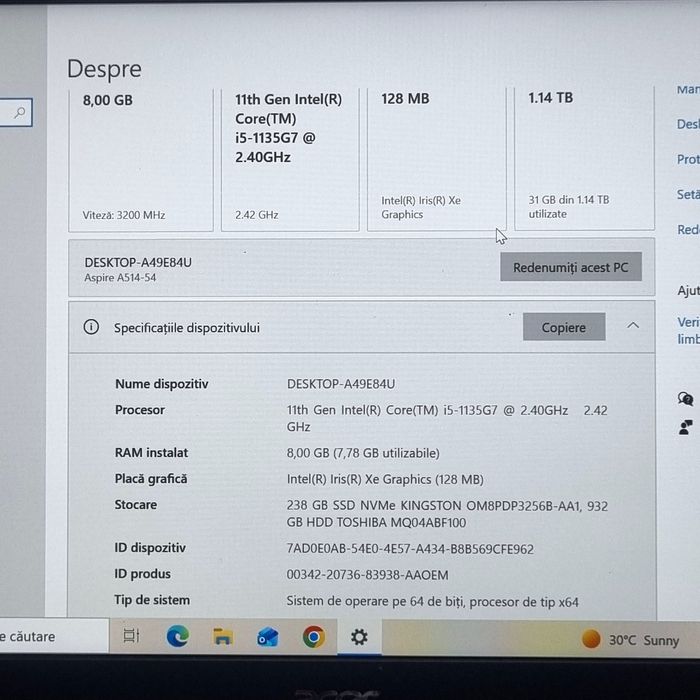Image resolution: width=700 pixels, height=700 pixels.
Task: Open File Explorer from the taskbar
Action: tap(223, 637)
